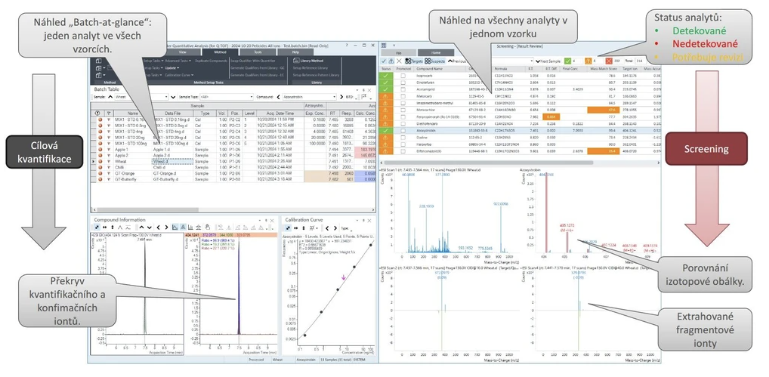Select next compound arrow in Batch Table

pyautogui.click(x=342, y=97)
